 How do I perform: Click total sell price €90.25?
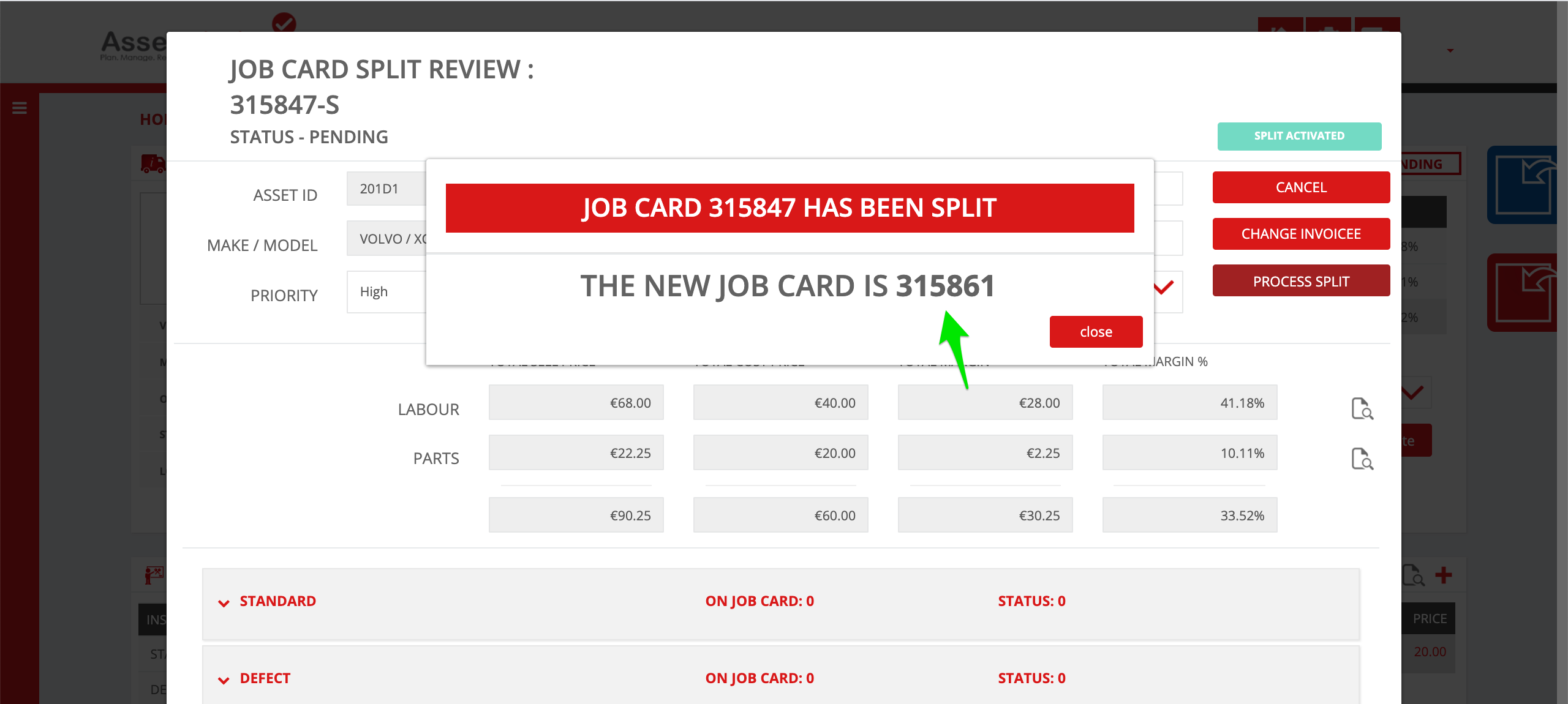pyautogui.click(x=576, y=515)
